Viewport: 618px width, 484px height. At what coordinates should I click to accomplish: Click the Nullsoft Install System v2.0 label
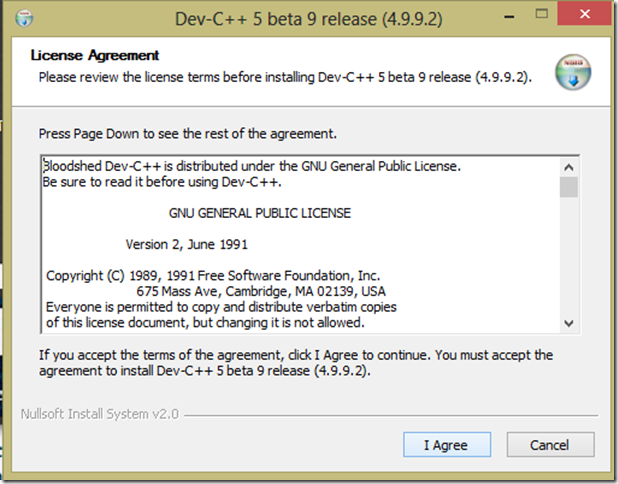point(100,413)
